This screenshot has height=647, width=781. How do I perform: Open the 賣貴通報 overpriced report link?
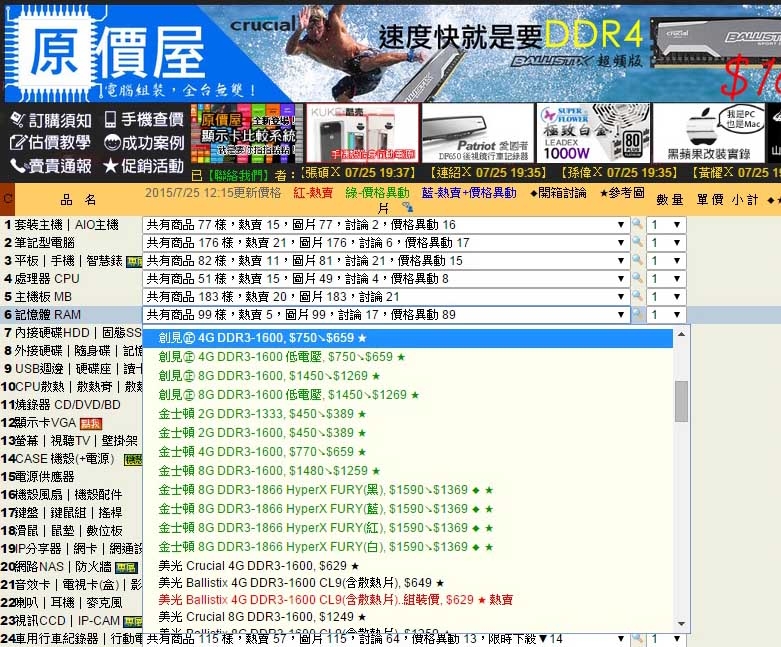[51, 166]
